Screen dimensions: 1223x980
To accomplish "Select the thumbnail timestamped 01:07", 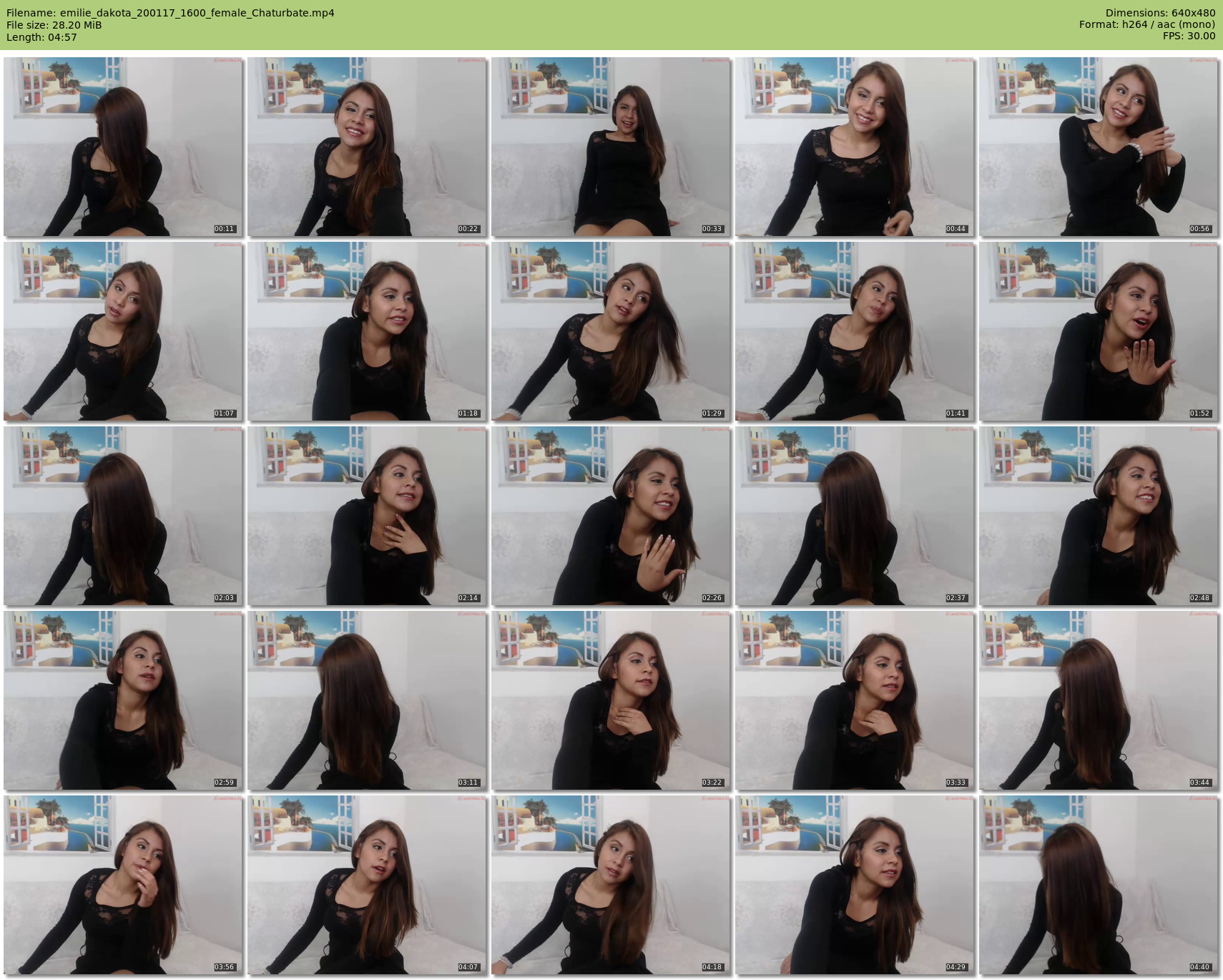I will click(122, 331).
